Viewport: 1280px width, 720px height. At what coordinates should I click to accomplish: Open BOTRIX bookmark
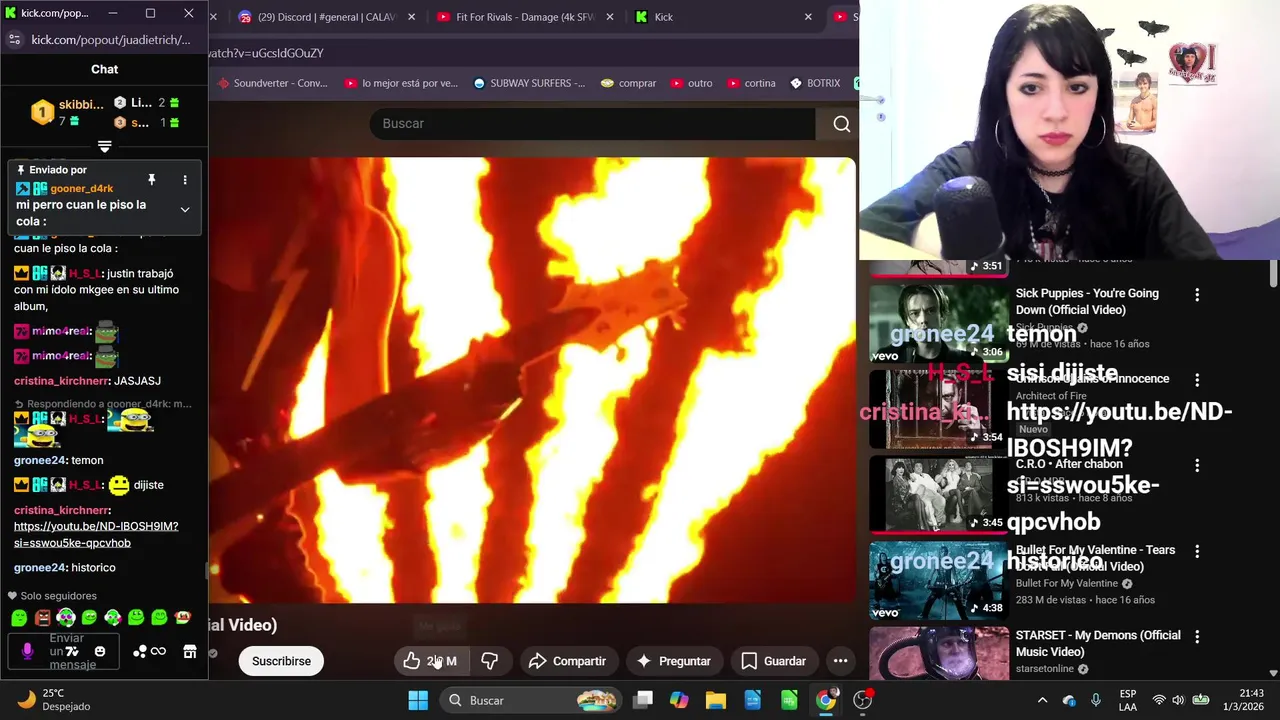[815, 83]
